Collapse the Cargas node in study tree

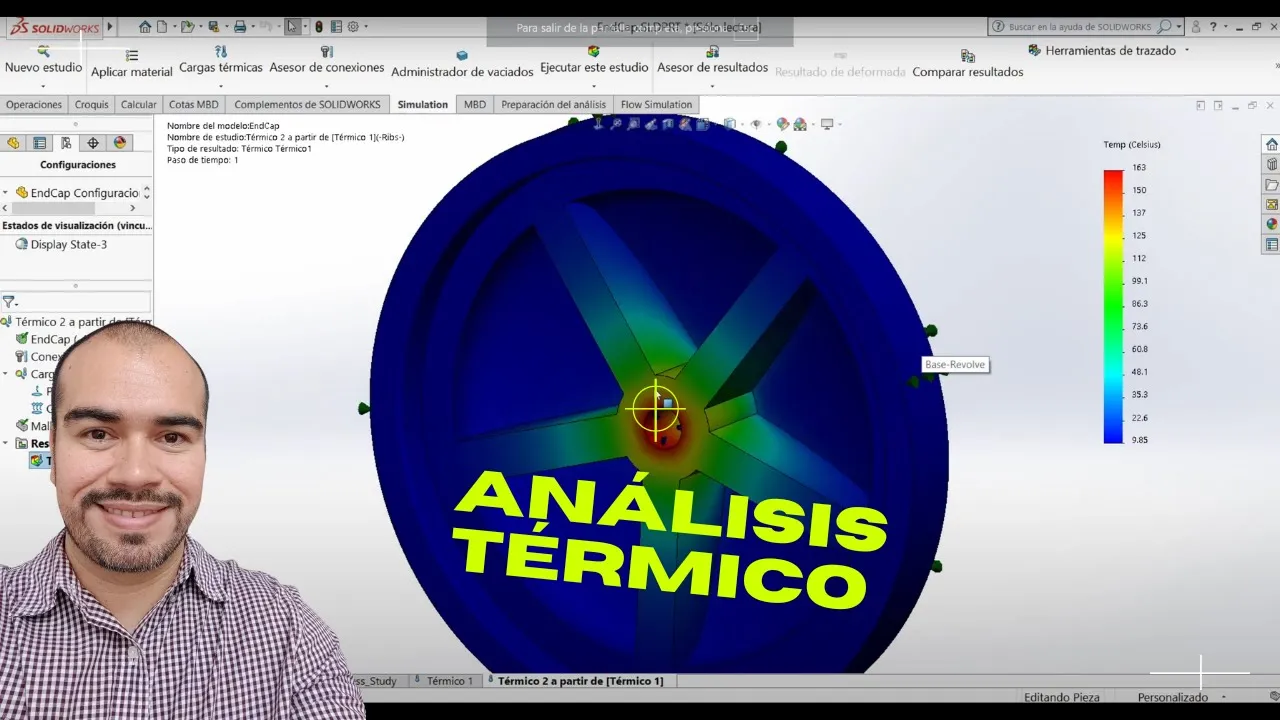(x=6, y=374)
